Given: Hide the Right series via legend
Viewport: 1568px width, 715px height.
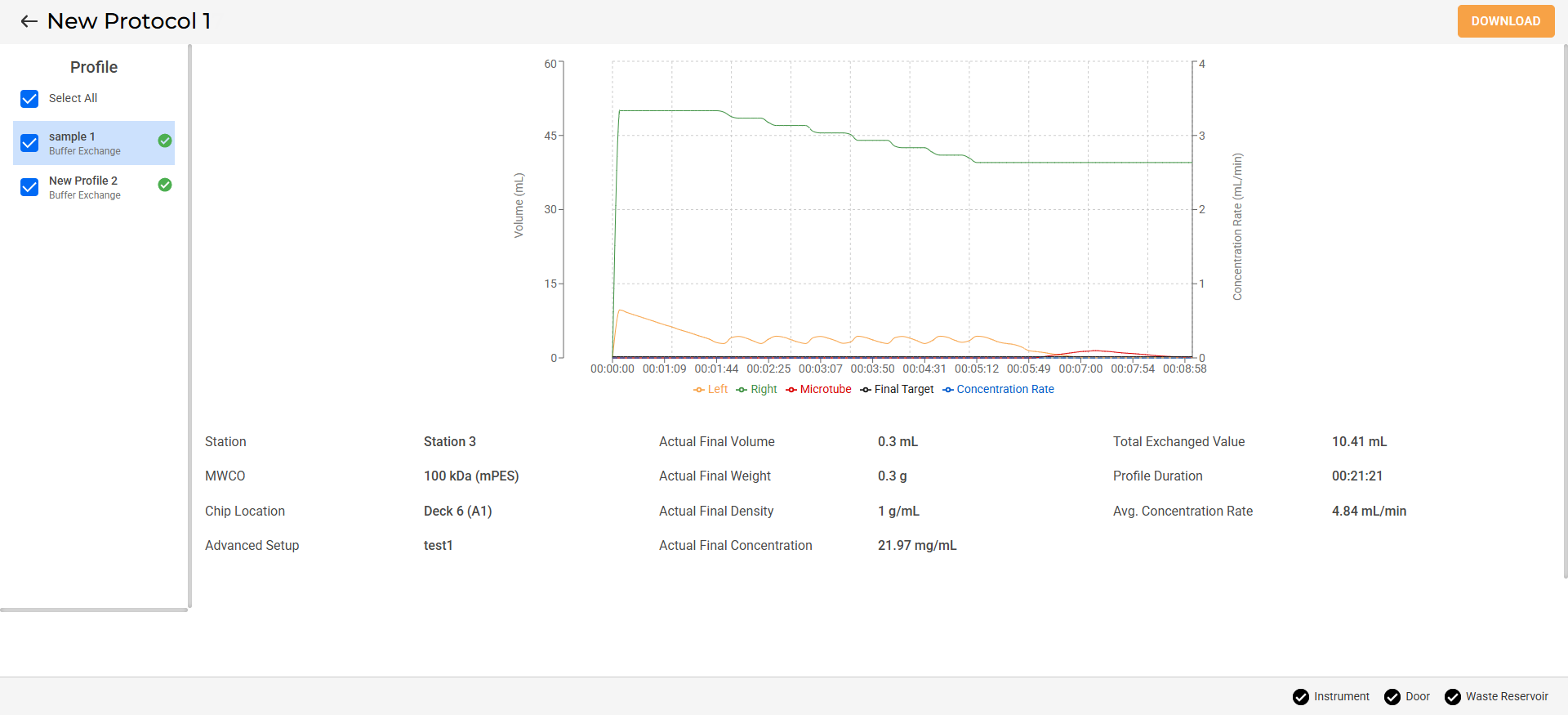Looking at the screenshot, I should tap(757, 390).
